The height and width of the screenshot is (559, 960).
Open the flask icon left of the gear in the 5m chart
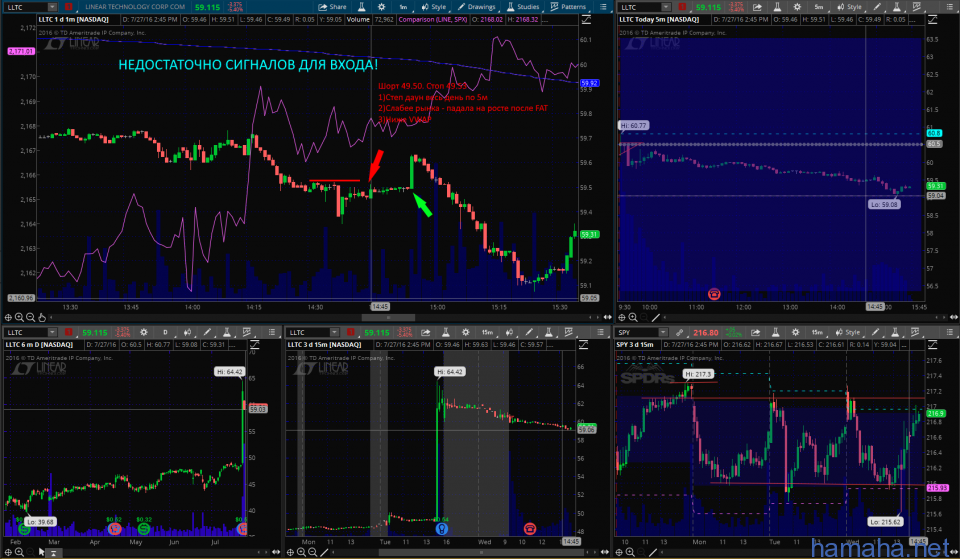pyautogui.click(x=777, y=7)
